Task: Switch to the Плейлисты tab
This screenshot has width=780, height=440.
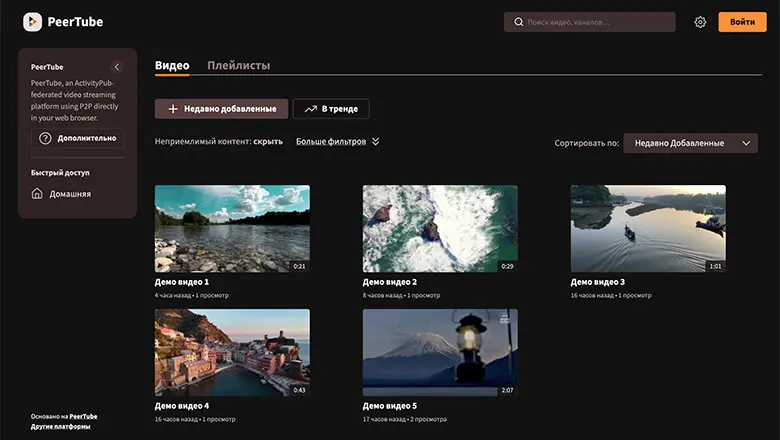Action: pyautogui.click(x=238, y=66)
